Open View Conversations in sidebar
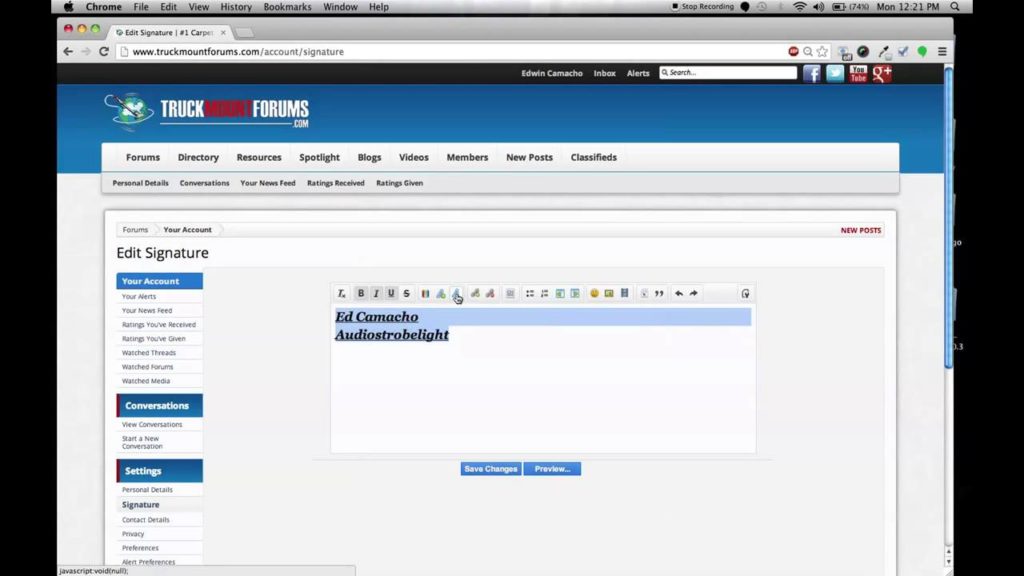The width and height of the screenshot is (1024, 576). click(152, 424)
